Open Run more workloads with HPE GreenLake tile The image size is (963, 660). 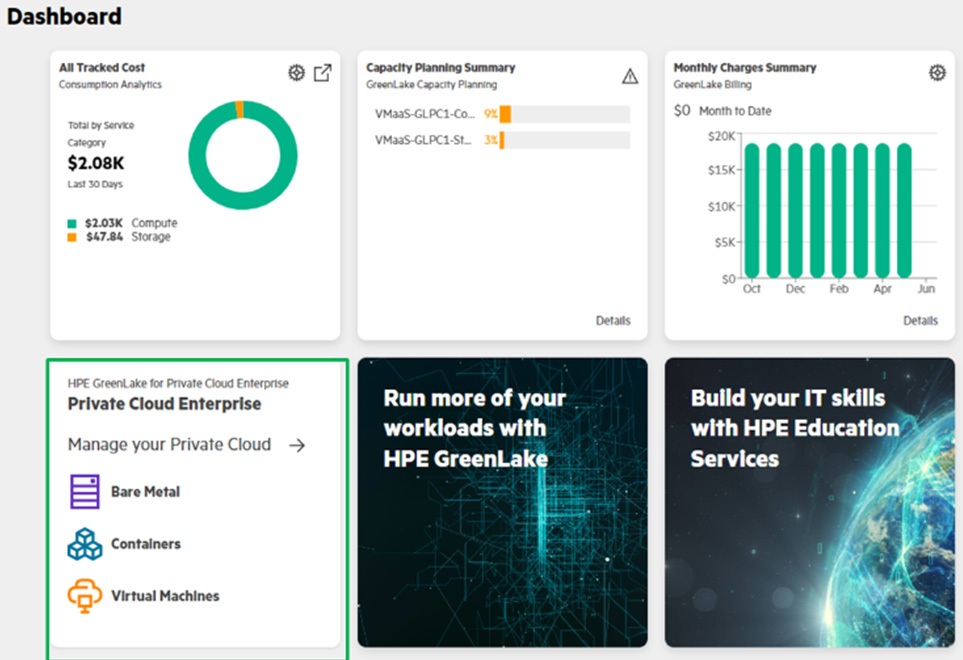click(x=502, y=502)
